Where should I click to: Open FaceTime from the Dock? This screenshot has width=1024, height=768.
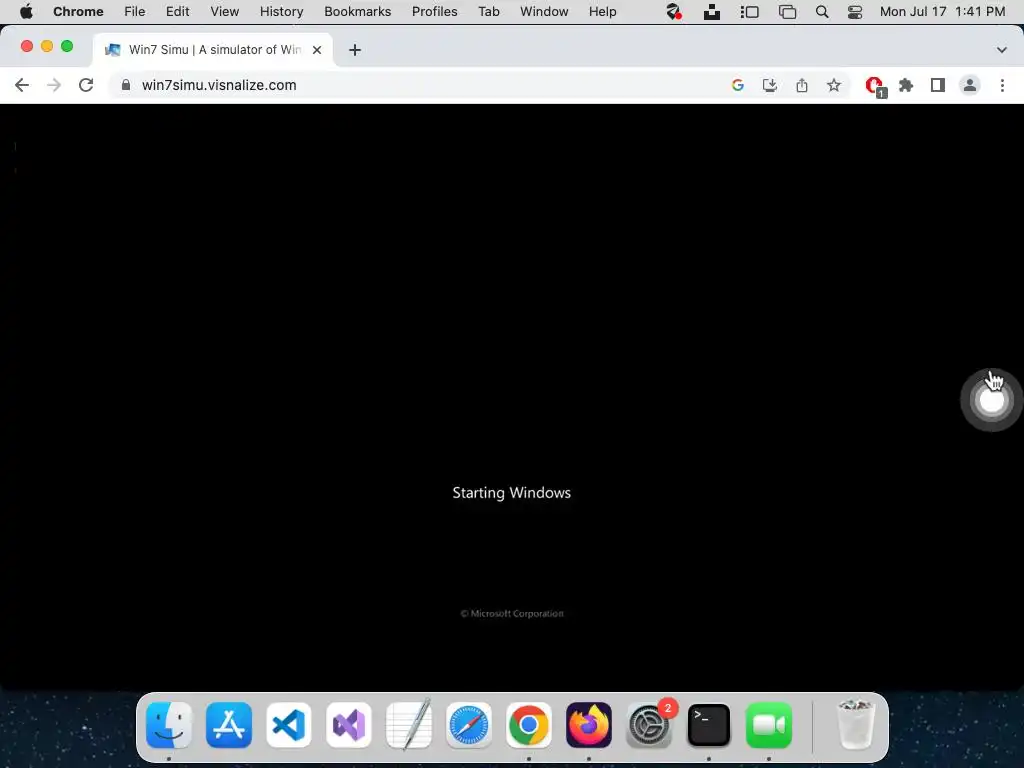tap(769, 725)
